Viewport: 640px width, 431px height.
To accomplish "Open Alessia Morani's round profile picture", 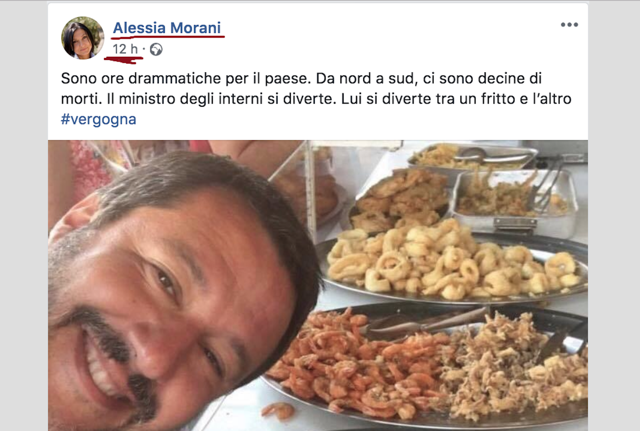I will (82, 38).
